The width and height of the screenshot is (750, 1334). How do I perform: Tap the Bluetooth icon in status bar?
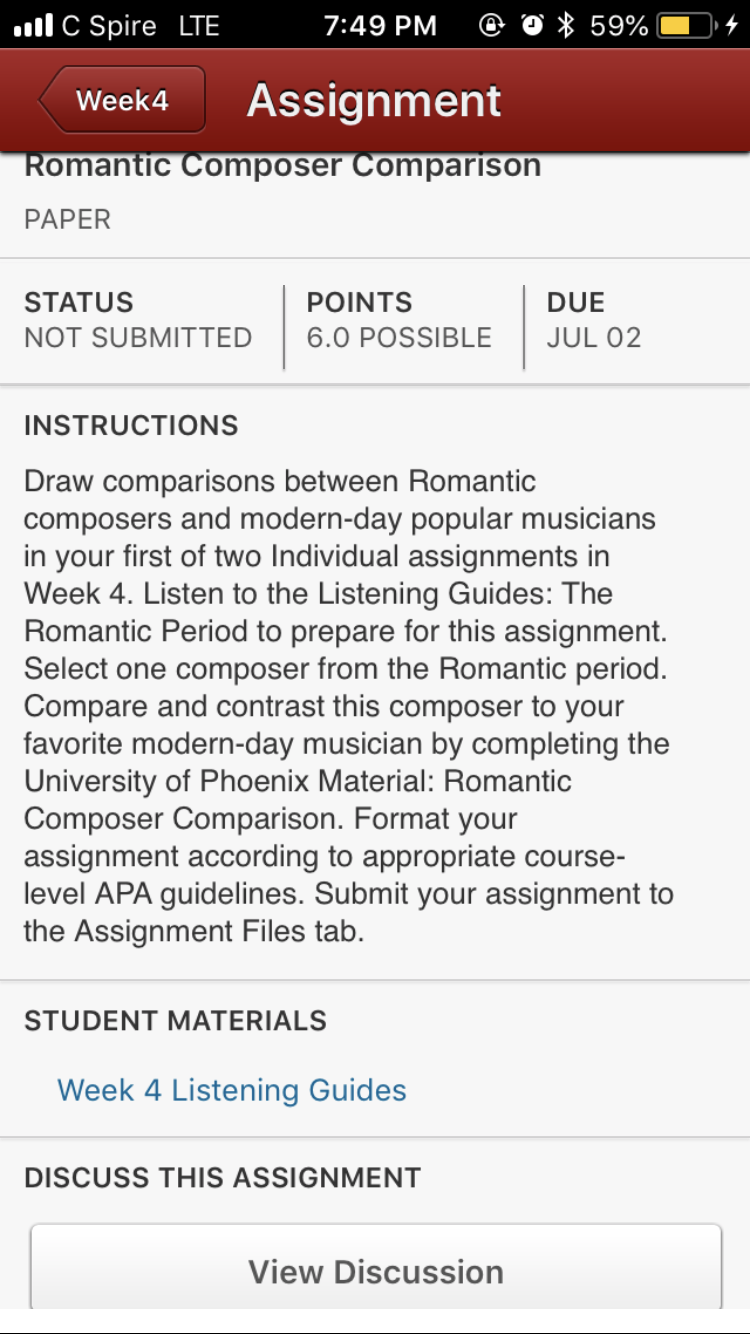pyautogui.click(x=566, y=25)
